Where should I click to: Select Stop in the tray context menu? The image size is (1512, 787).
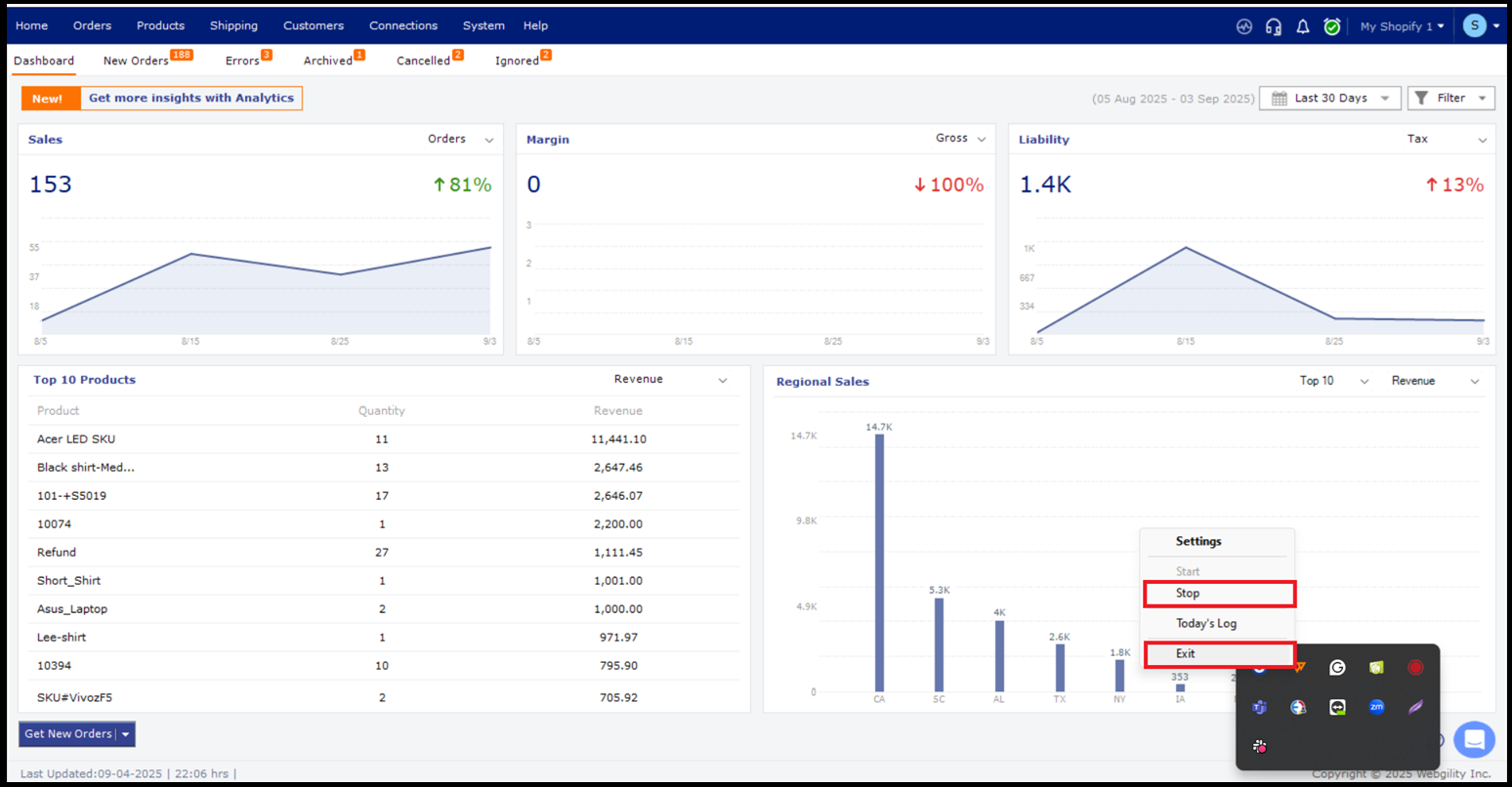[x=1219, y=594]
